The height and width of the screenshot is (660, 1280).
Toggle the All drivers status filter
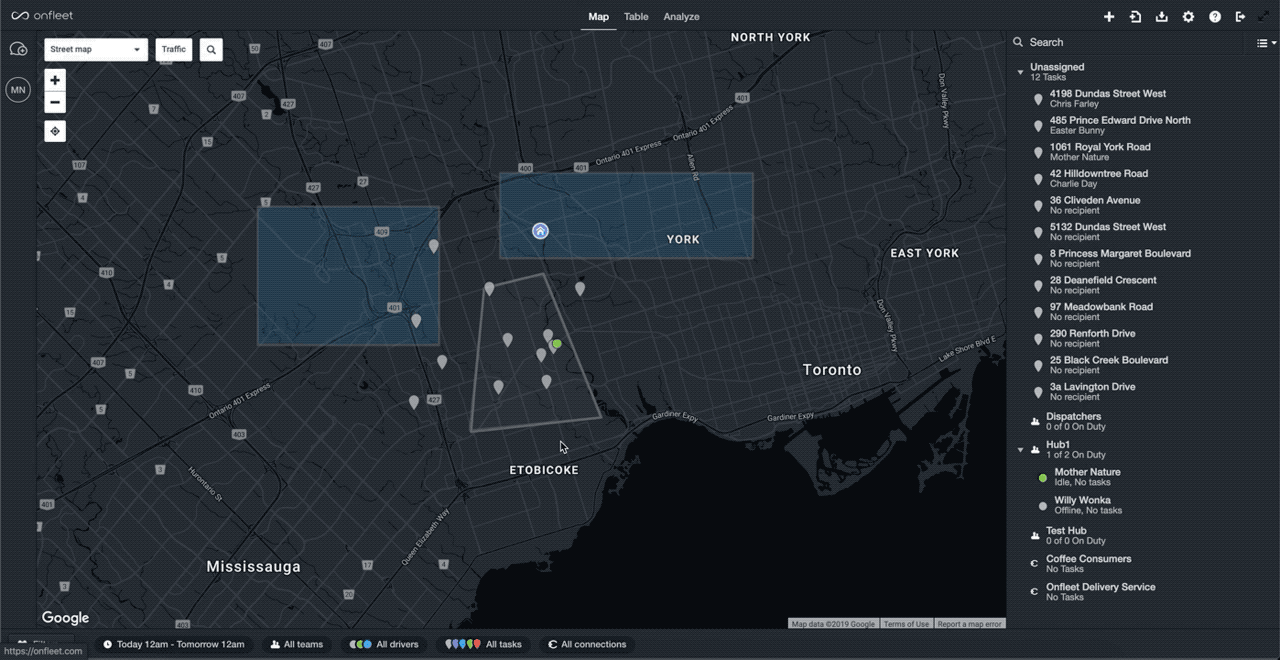[385, 645]
